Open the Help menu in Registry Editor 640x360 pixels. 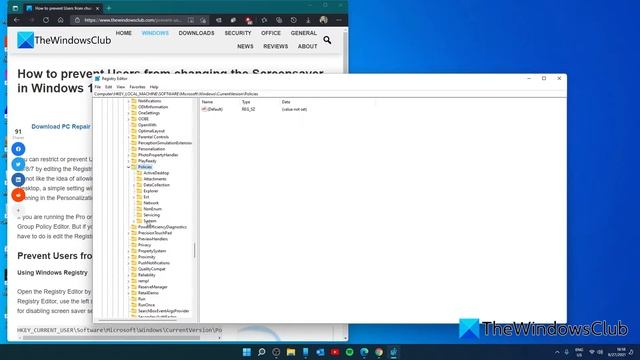154,87
